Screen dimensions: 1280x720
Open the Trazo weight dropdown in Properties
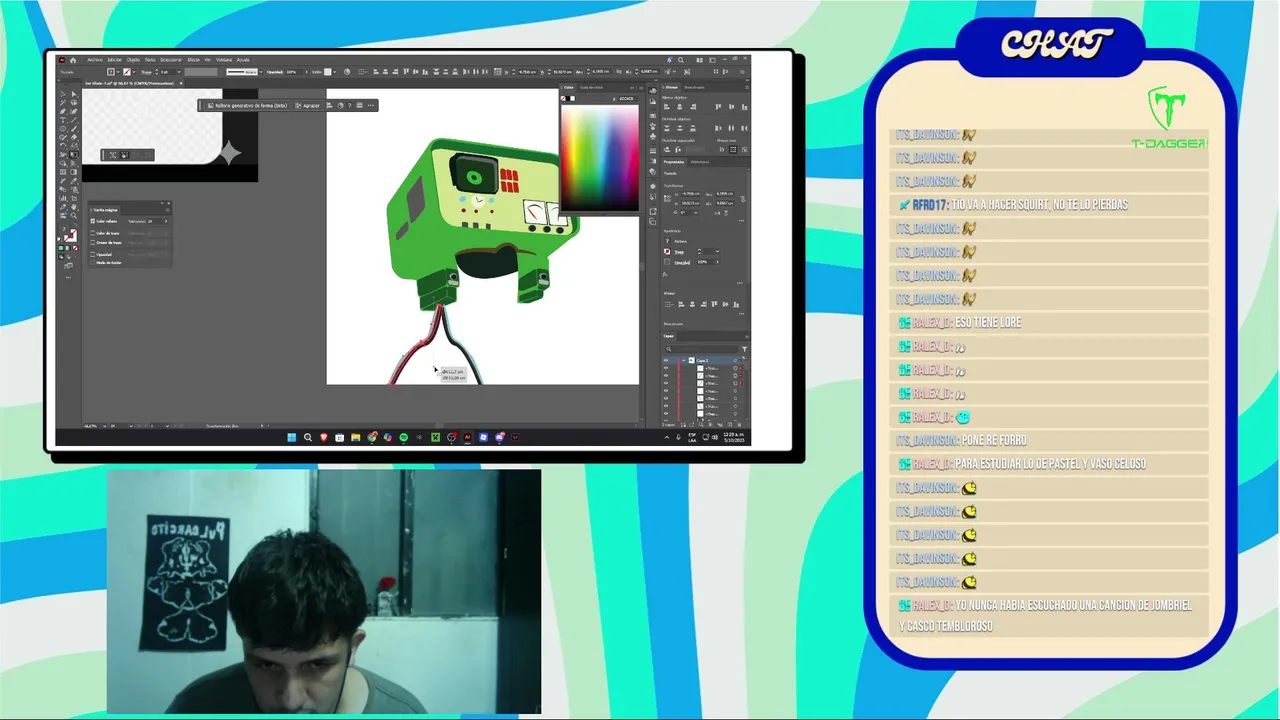point(717,251)
